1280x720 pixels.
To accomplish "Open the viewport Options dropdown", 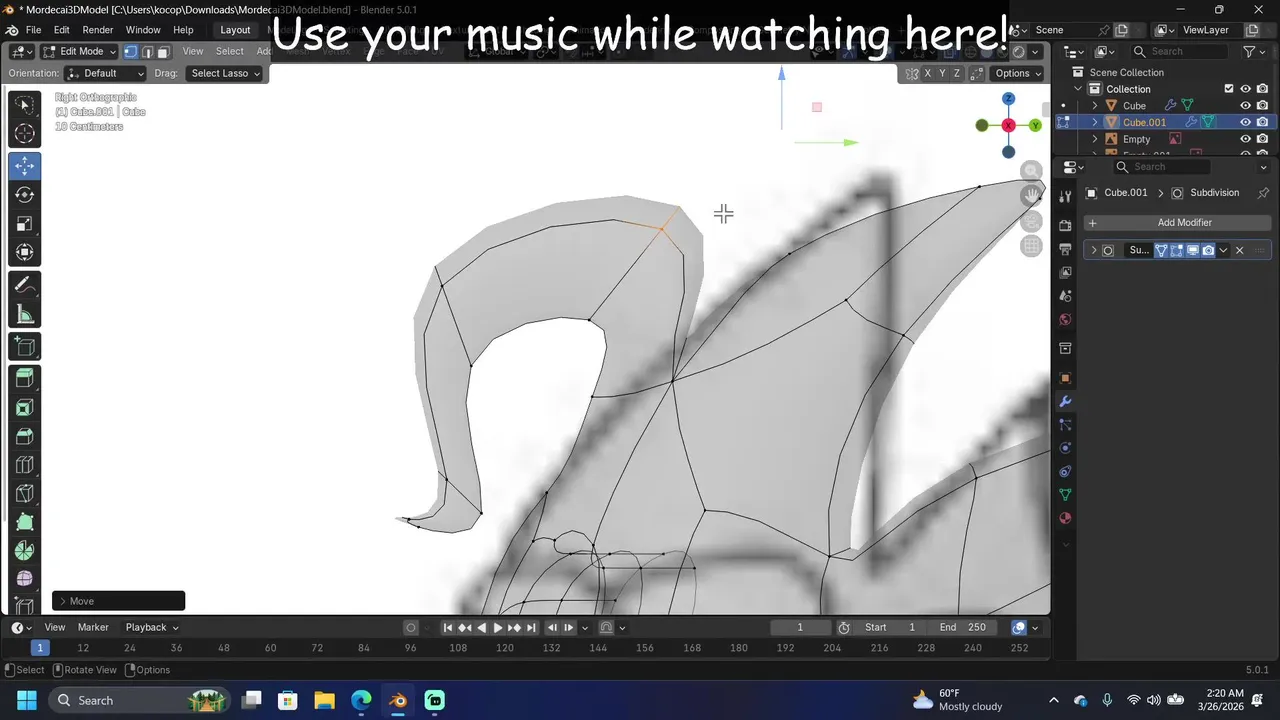I will point(1018,73).
